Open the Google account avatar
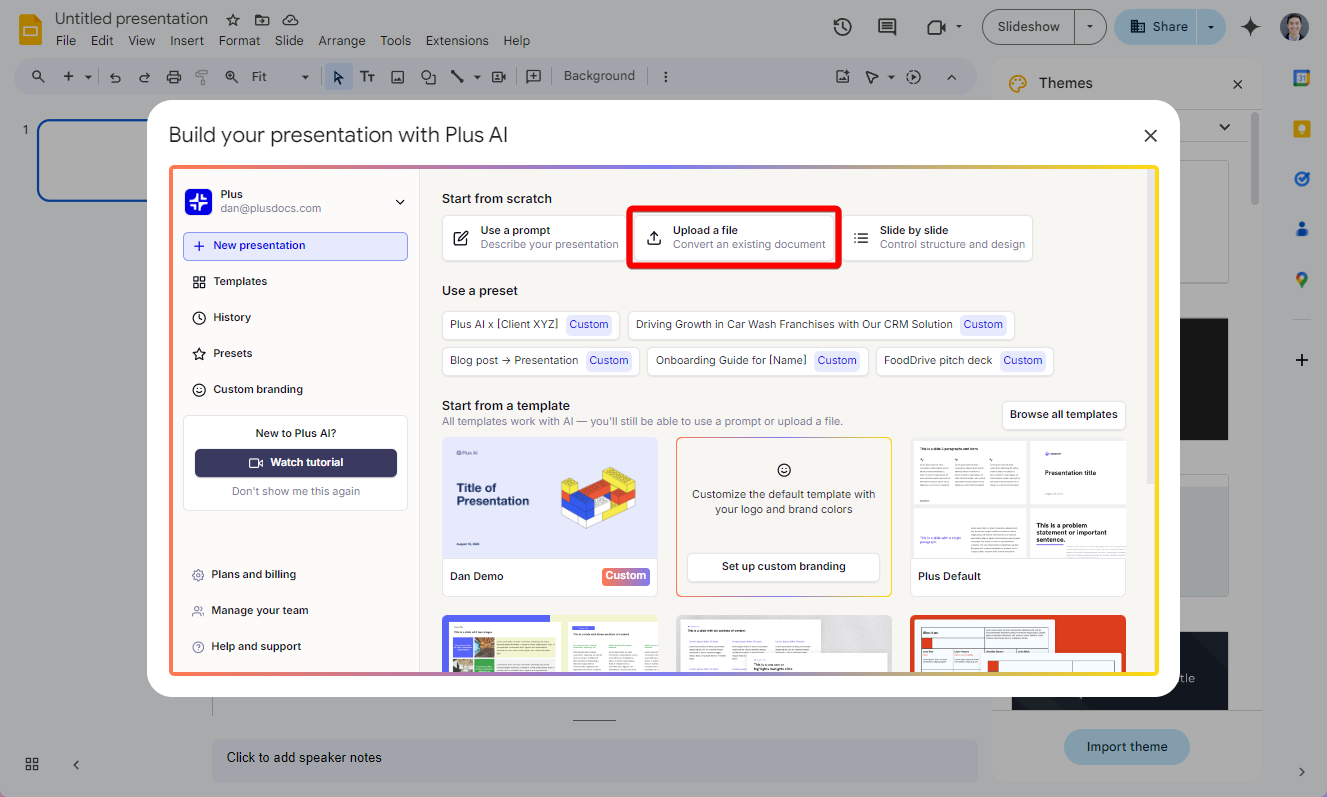This screenshot has height=797, width=1327. click(x=1294, y=27)
